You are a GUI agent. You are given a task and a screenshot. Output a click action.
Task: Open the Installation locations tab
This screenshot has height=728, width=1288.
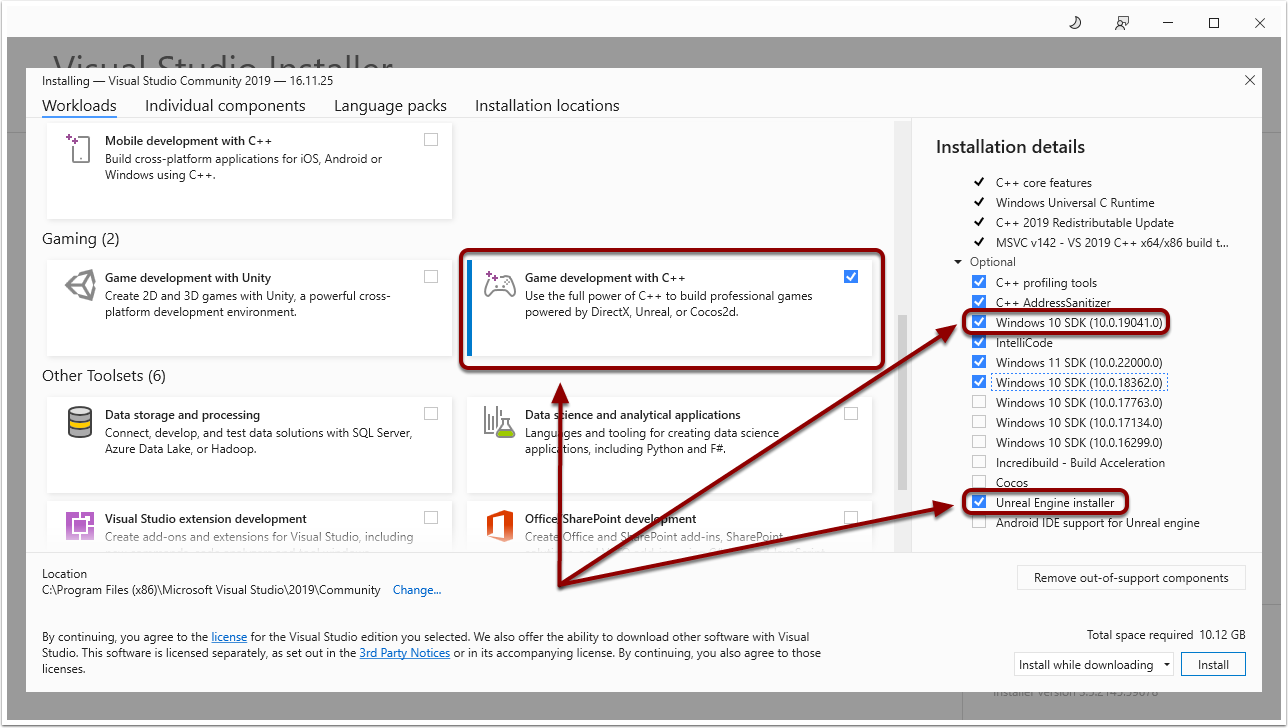(547, 106)
